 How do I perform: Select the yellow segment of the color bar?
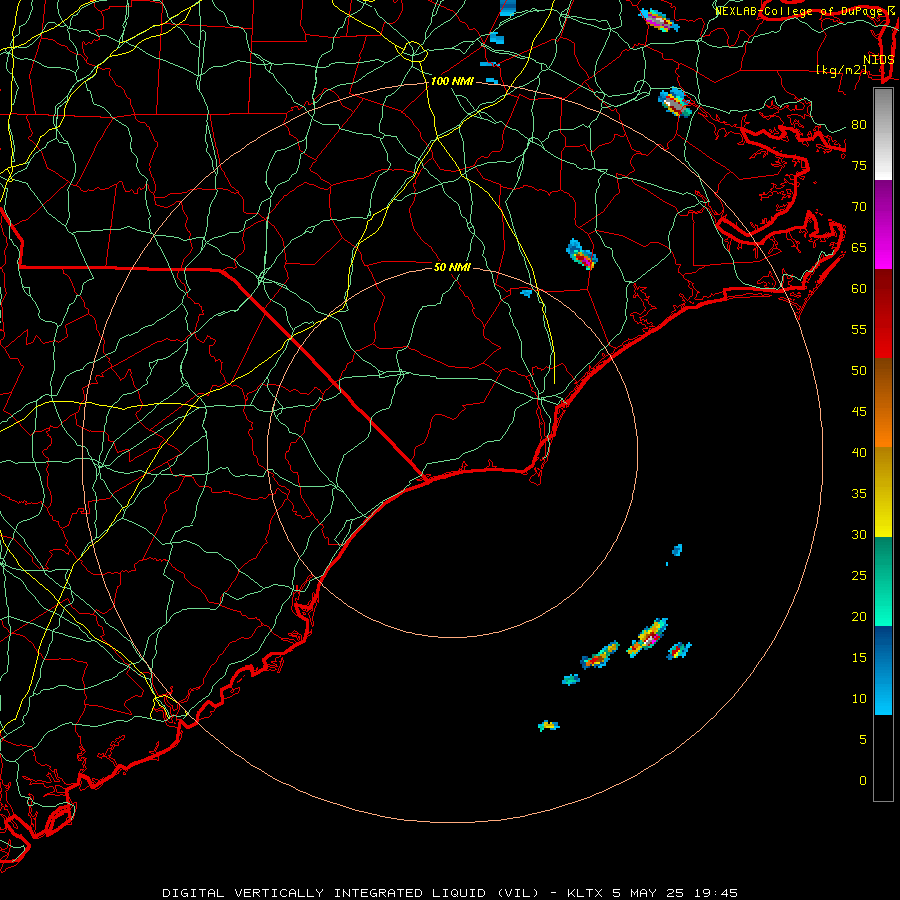[883, 492]
